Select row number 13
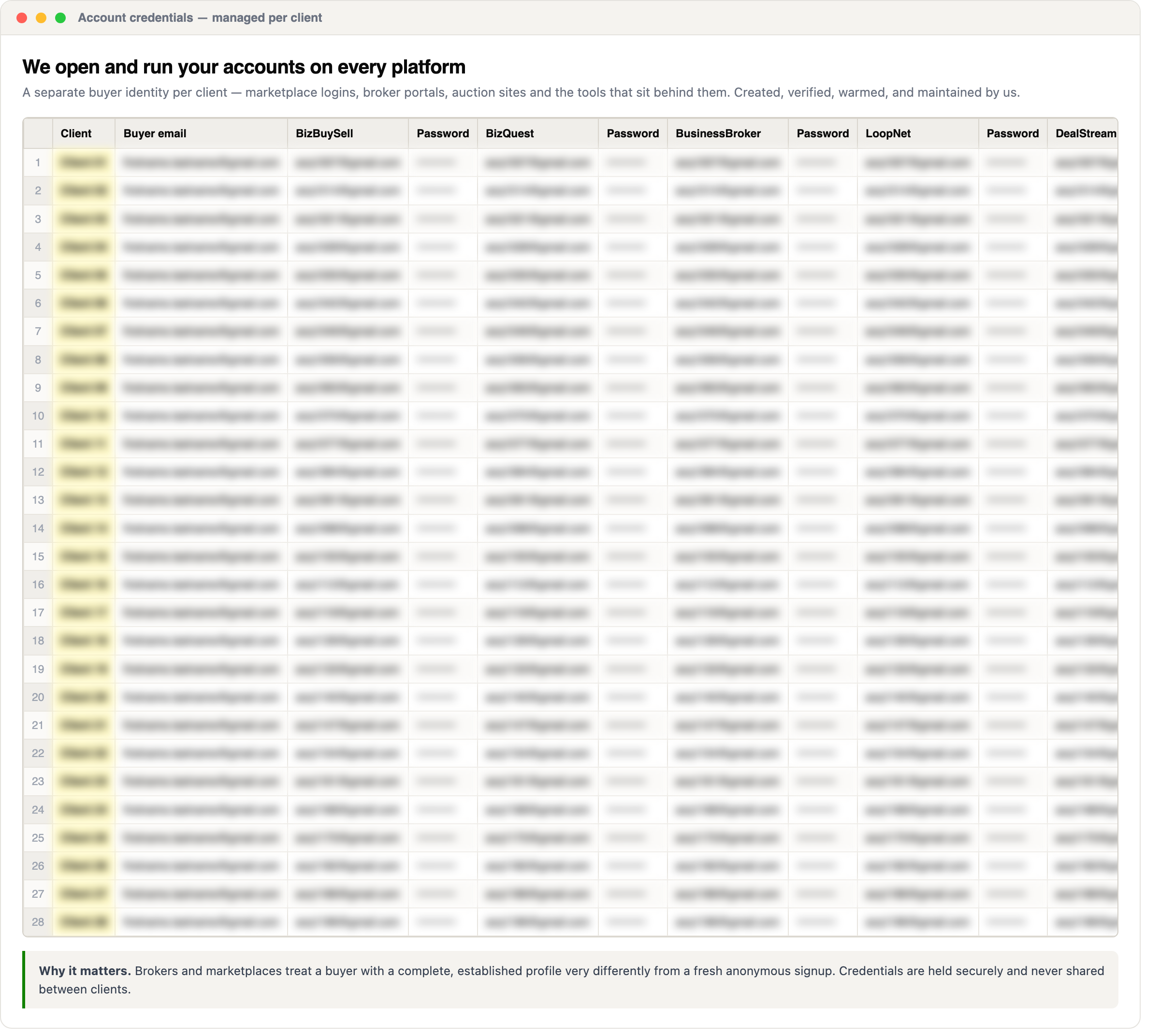The image size is (1160, 1036). (x=38, y=500)
